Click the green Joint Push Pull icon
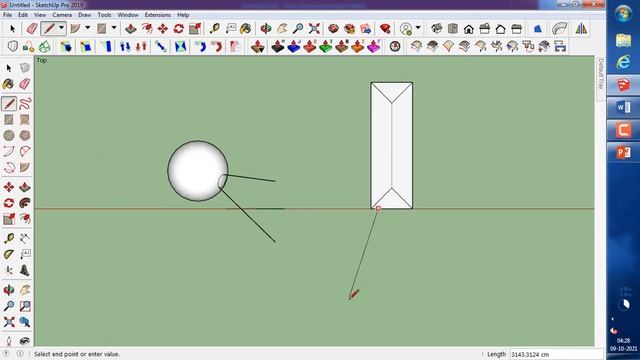The image size is (640, 360). pos(325,47)
